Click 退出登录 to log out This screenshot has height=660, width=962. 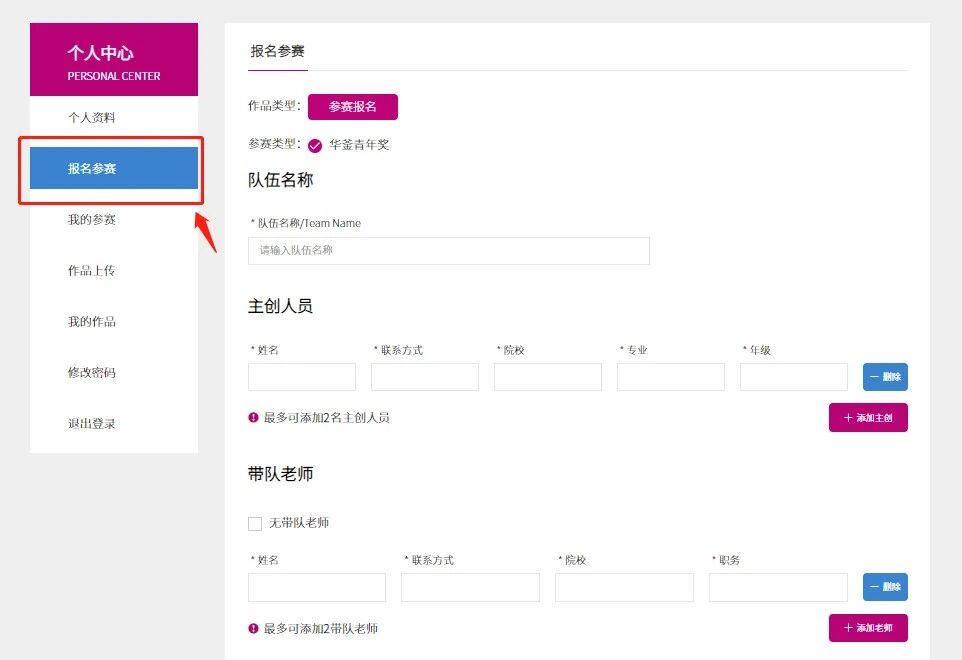point(92,424)
